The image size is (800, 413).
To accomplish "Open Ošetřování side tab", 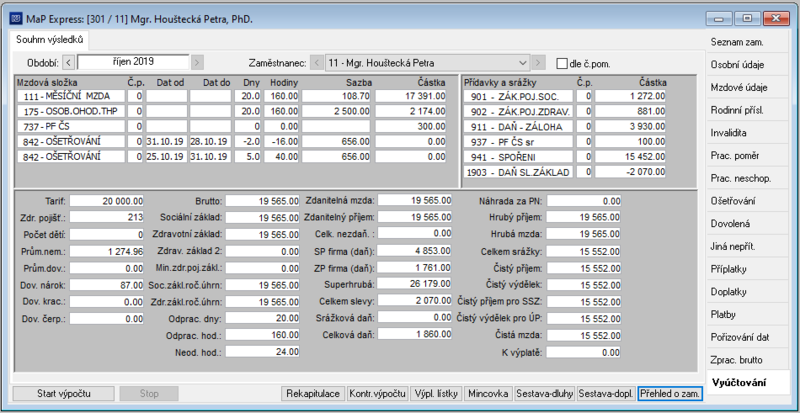I will [x=748, y=201].
